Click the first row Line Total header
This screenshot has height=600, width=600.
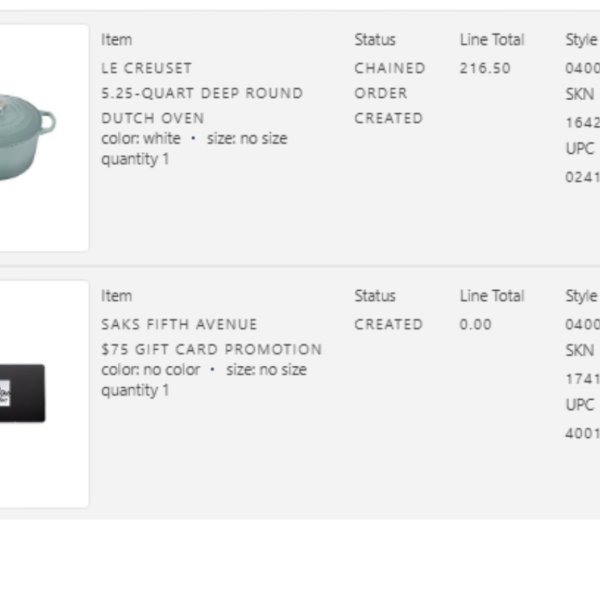point(492,39)
